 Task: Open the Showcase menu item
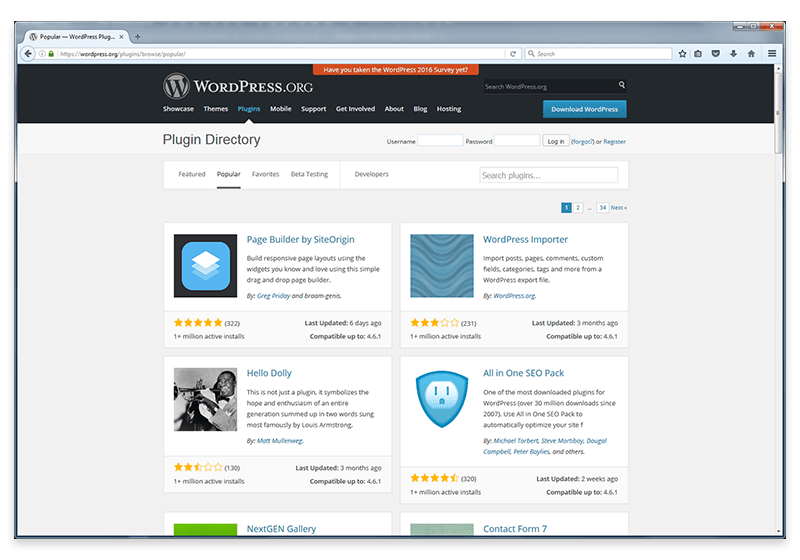pos(178,109)
